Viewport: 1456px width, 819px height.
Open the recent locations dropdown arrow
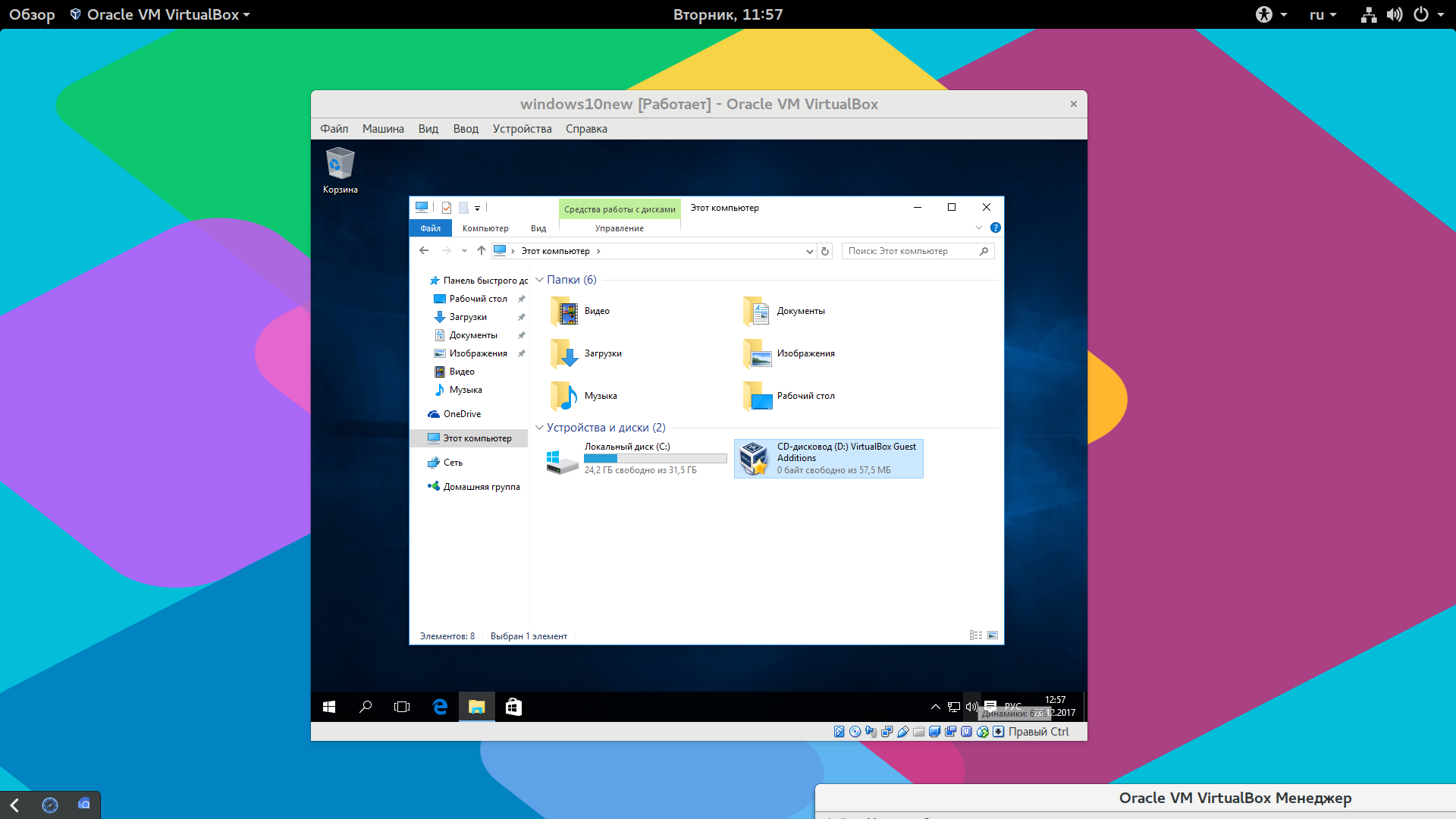pyautogui.click(x=464, y=251)
